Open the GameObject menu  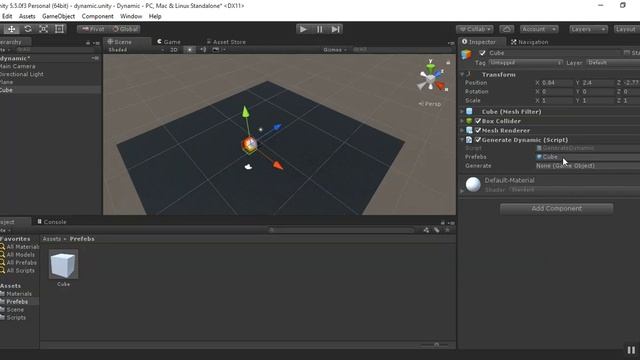pyautogui.click(x=58, y=16)
